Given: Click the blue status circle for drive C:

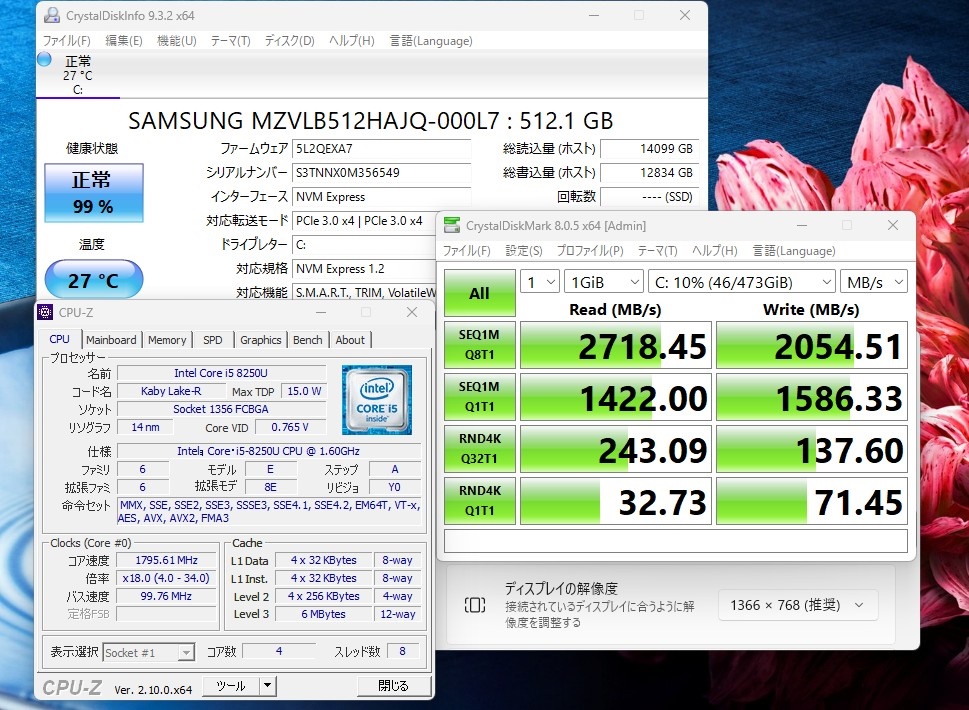Looking at the screenshot, I should pyautogui.click(x=44, y=59).
